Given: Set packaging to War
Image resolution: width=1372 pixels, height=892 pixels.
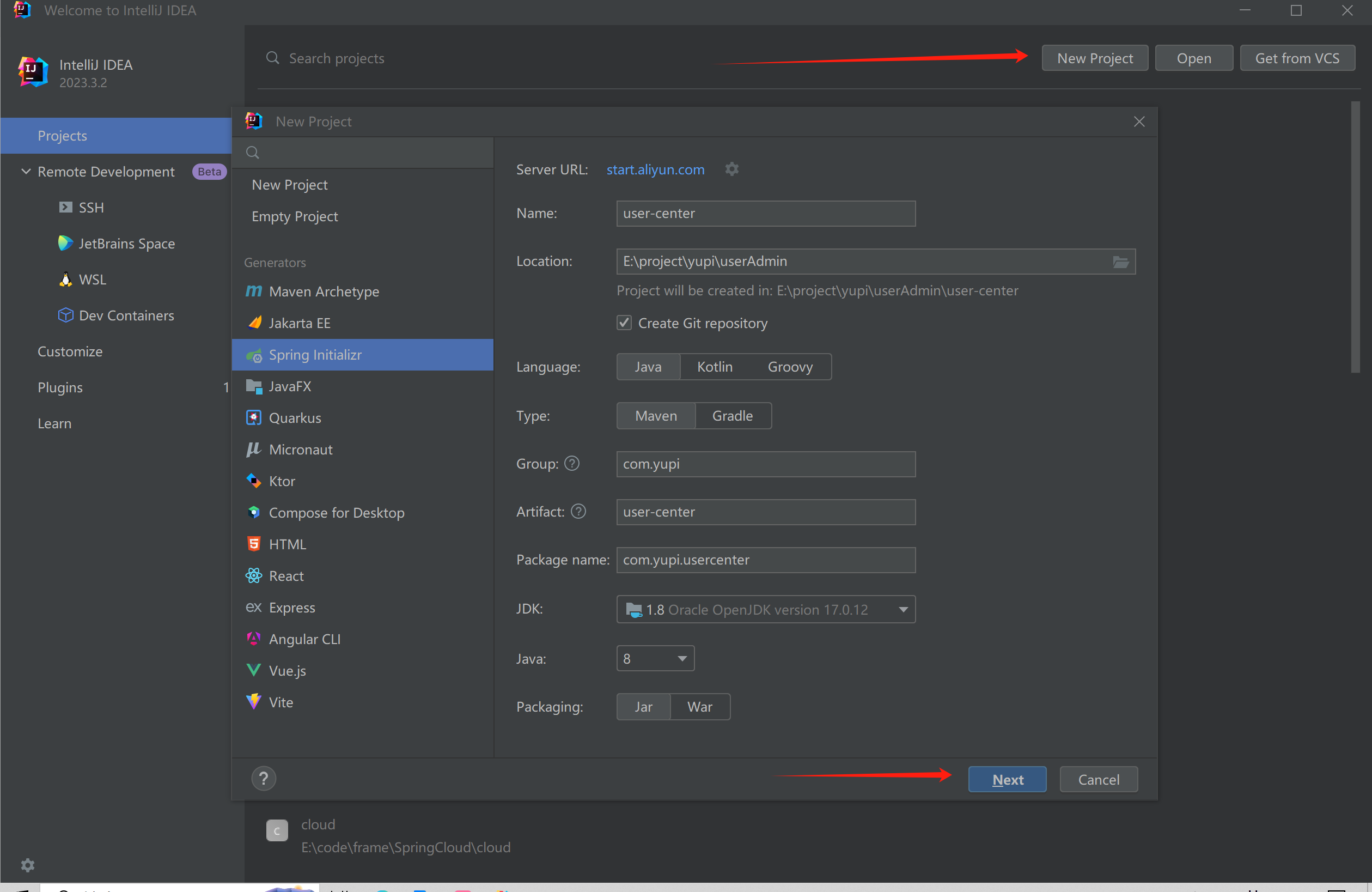Looking at the screenshot, I should (x=699, y=707).
